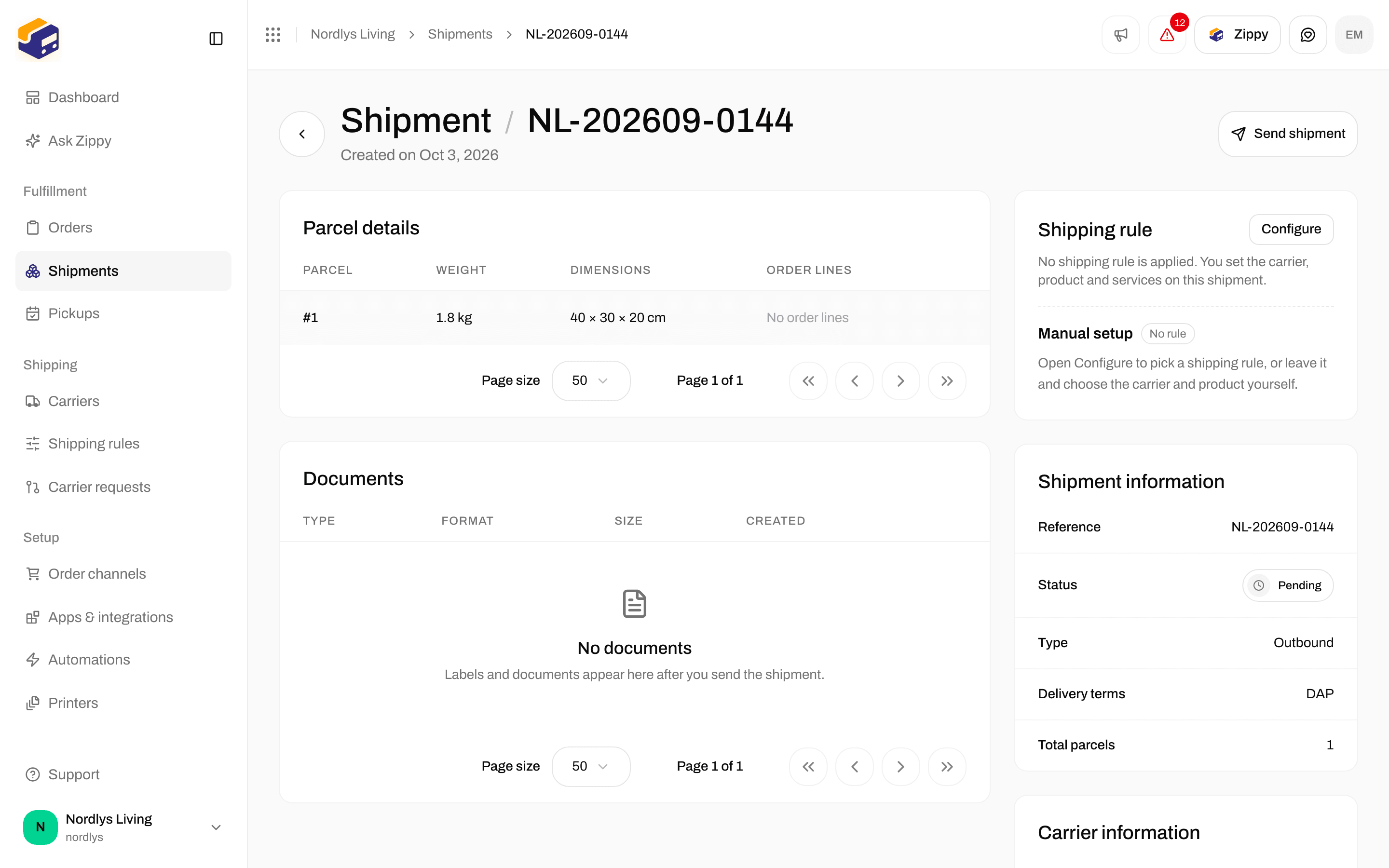Open Apps & integrations
The height and width of the screenshot is (868, 1389).
pos(123,617)
